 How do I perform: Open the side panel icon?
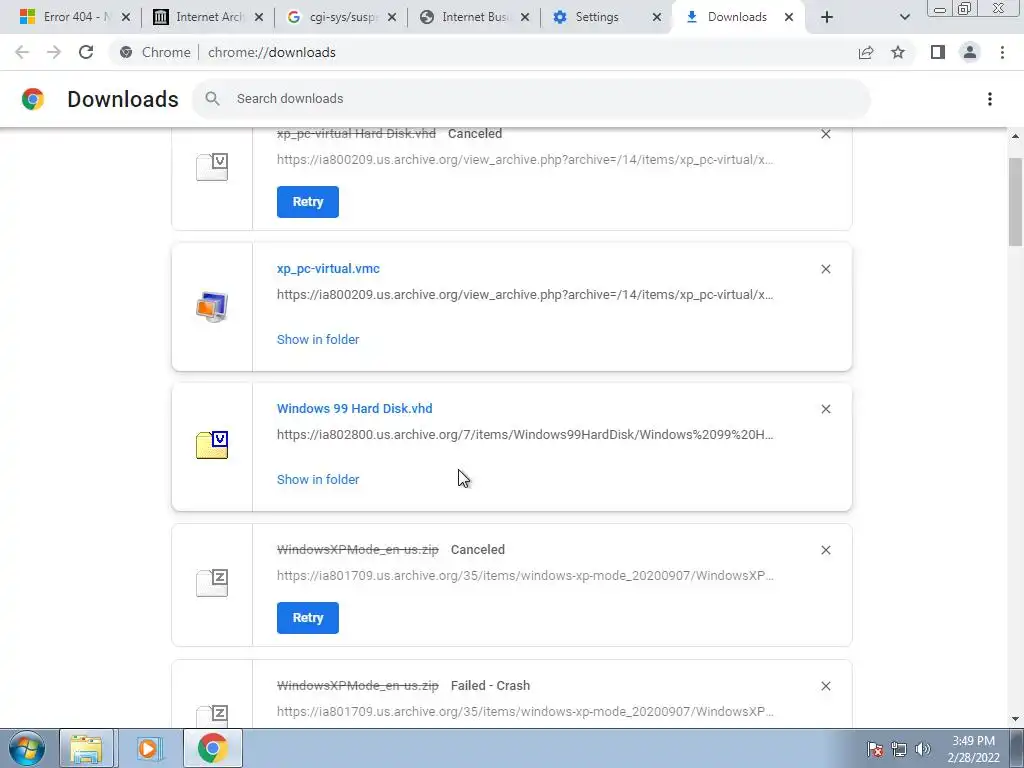pos(938,52)
